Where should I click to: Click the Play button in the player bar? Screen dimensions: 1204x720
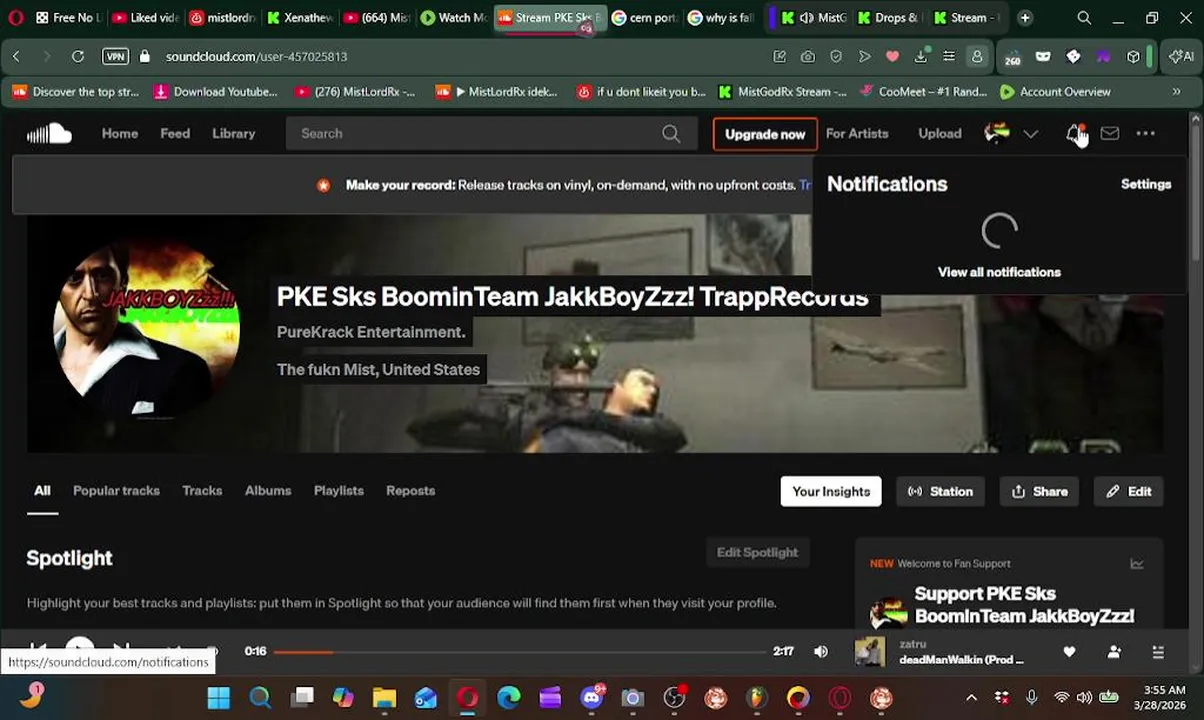pos(80,650)
